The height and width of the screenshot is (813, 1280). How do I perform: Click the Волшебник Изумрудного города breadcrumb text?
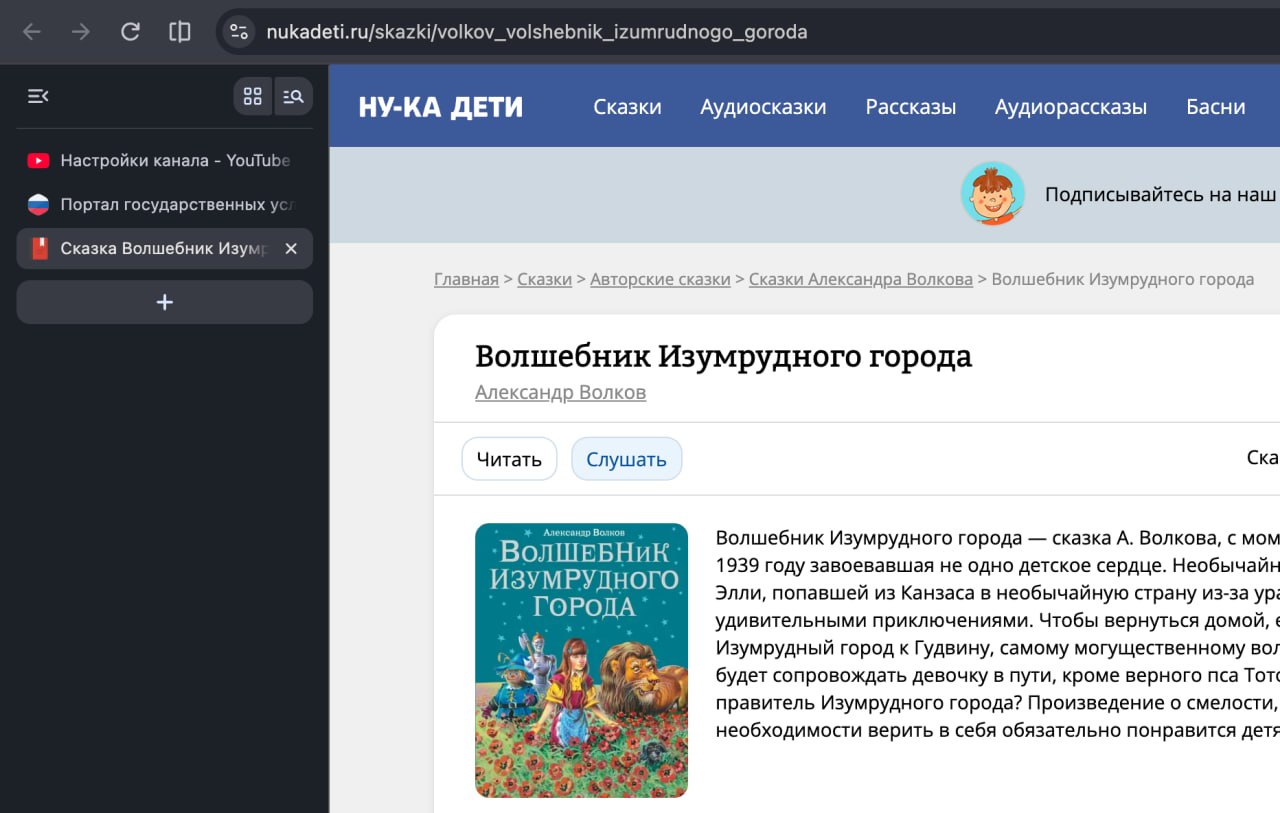[1123, 279]
